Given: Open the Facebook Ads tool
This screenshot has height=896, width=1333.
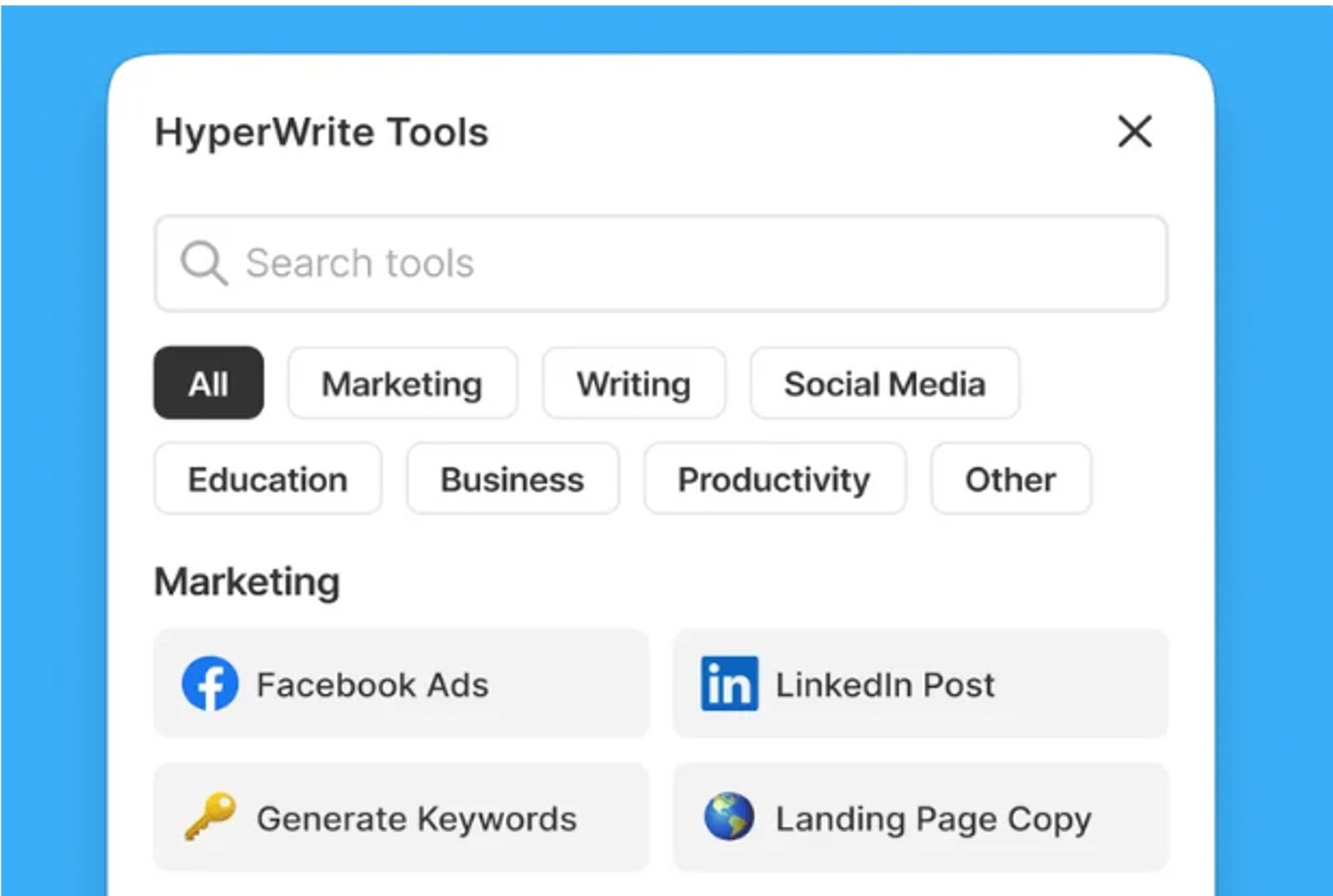Looking at the screenshot, I should click(x=401, y=684).
